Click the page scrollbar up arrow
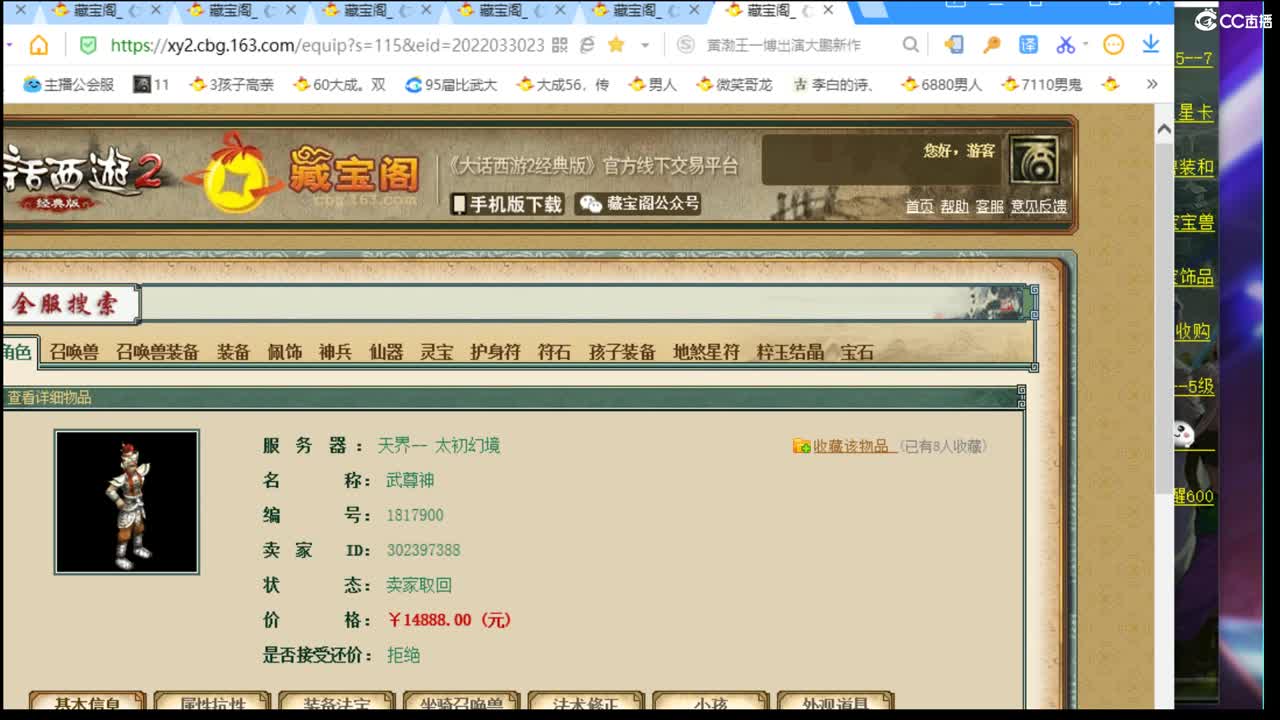 [x=1164, y=130]
